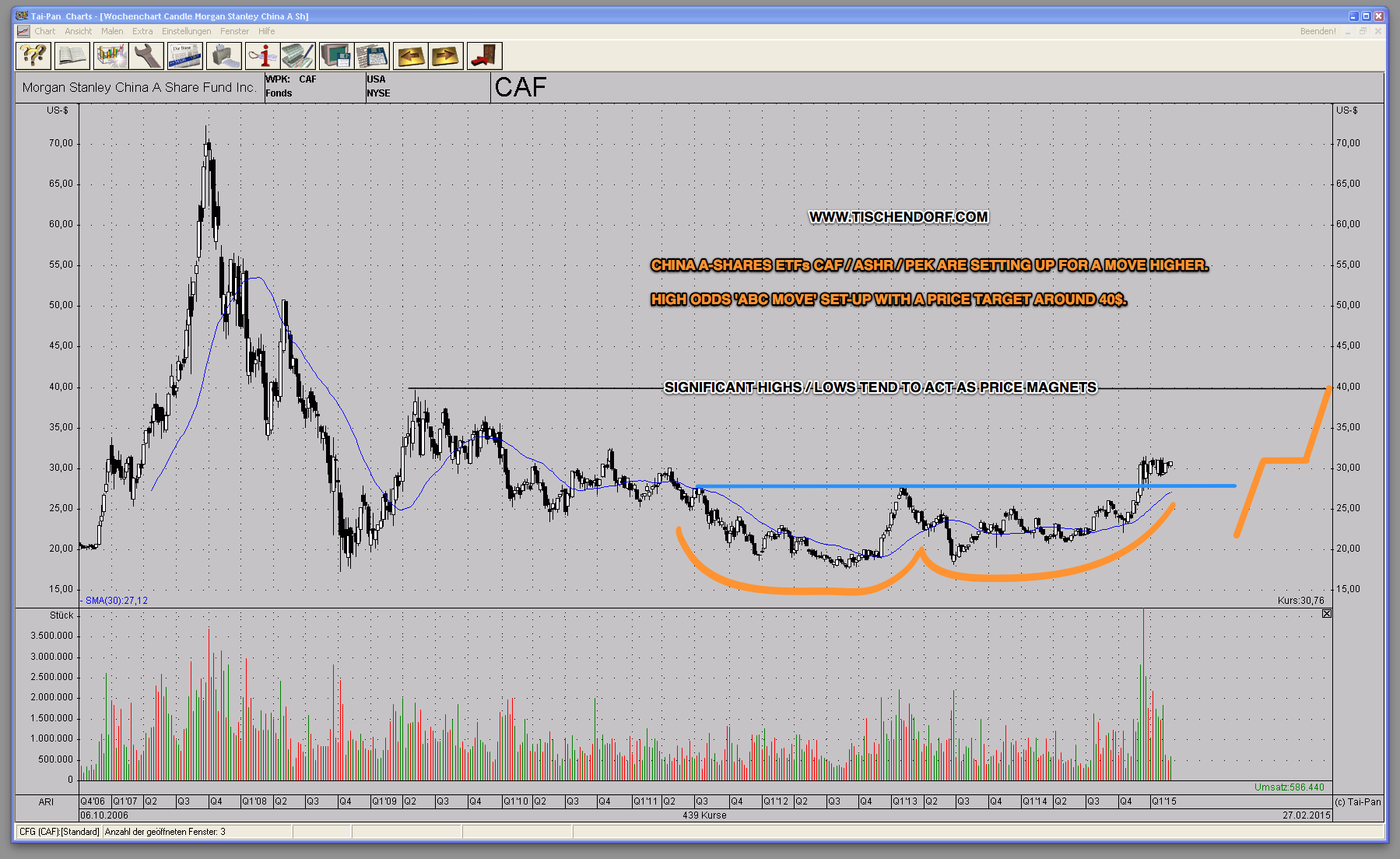Click the question marks help icon
This screenshot has width=1400, height=859.
[x=33, y=56]
